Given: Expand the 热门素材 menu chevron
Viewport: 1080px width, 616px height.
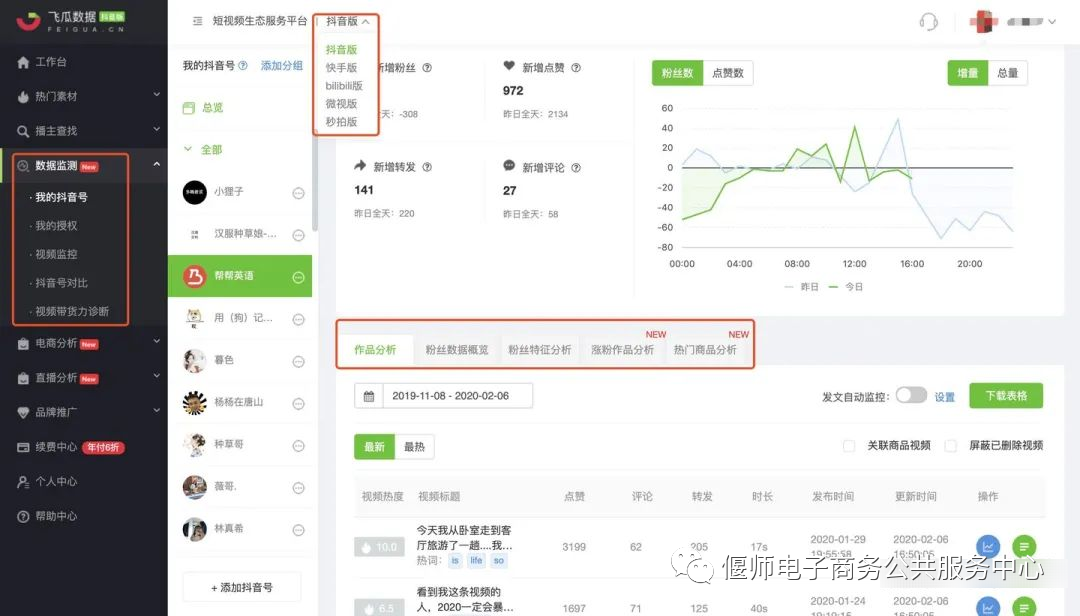Looking at the screenshot, I should click(156, 94).
